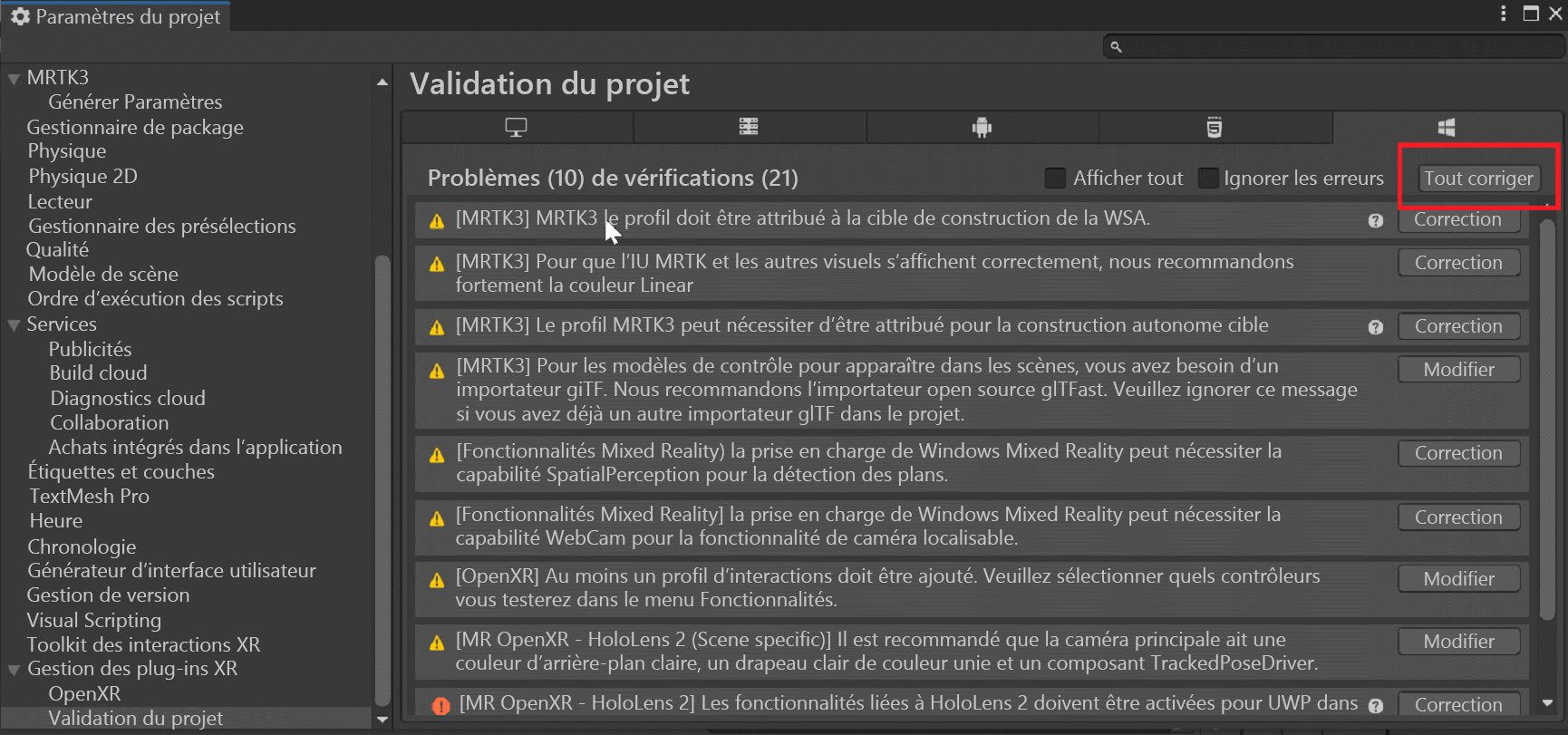This screenshot has height=735, width=1568.
Task: Select Diagnostics cloud under Services
Action: [x=128, y=398]
